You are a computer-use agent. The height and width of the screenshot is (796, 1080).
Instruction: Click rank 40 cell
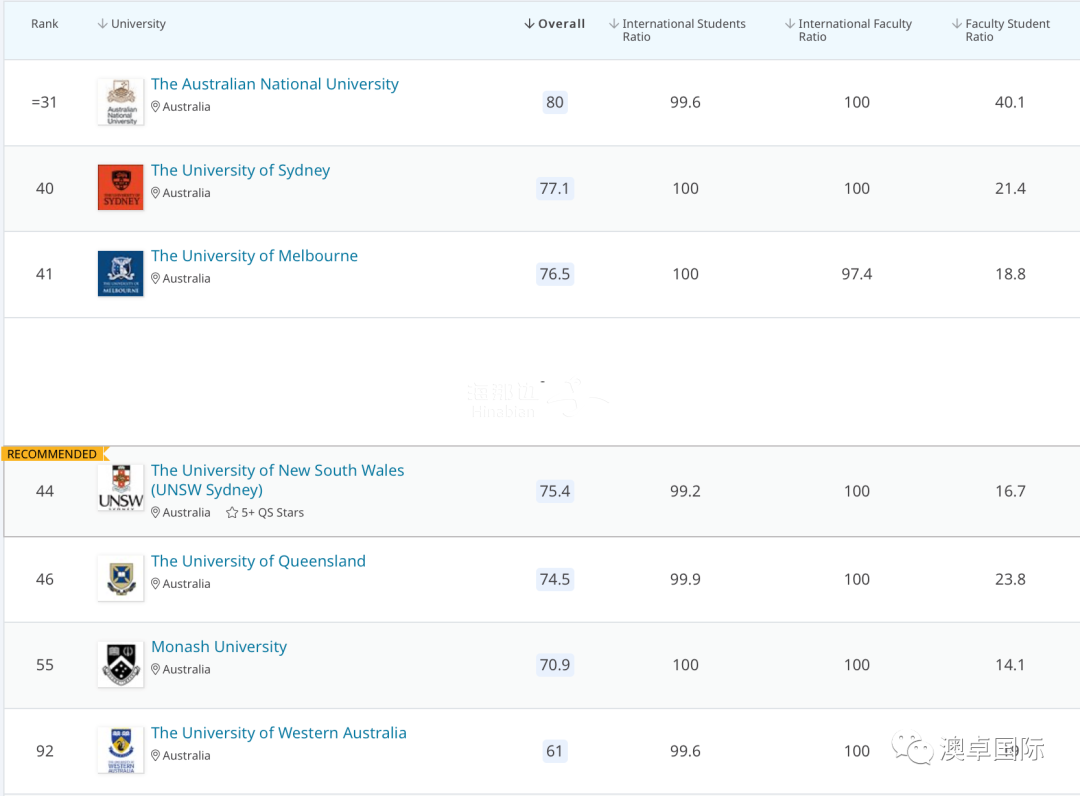click(x=45, y=188)
